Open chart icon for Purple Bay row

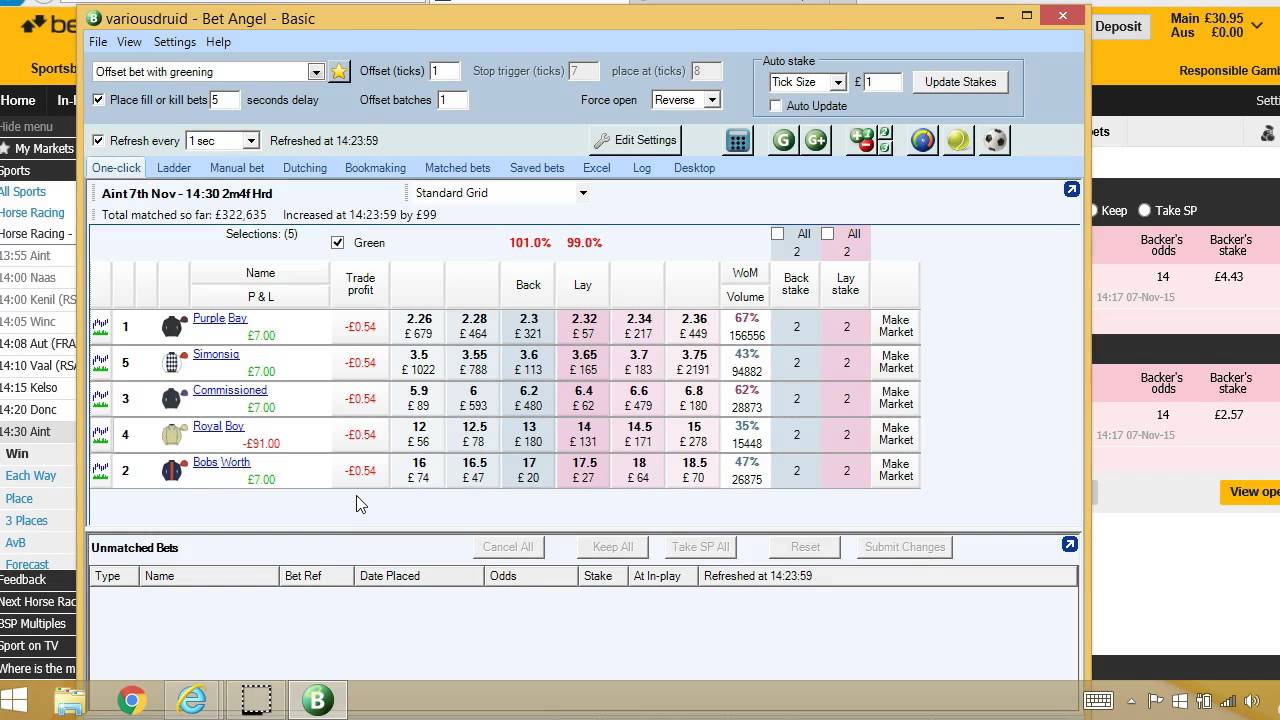[100, 326]
